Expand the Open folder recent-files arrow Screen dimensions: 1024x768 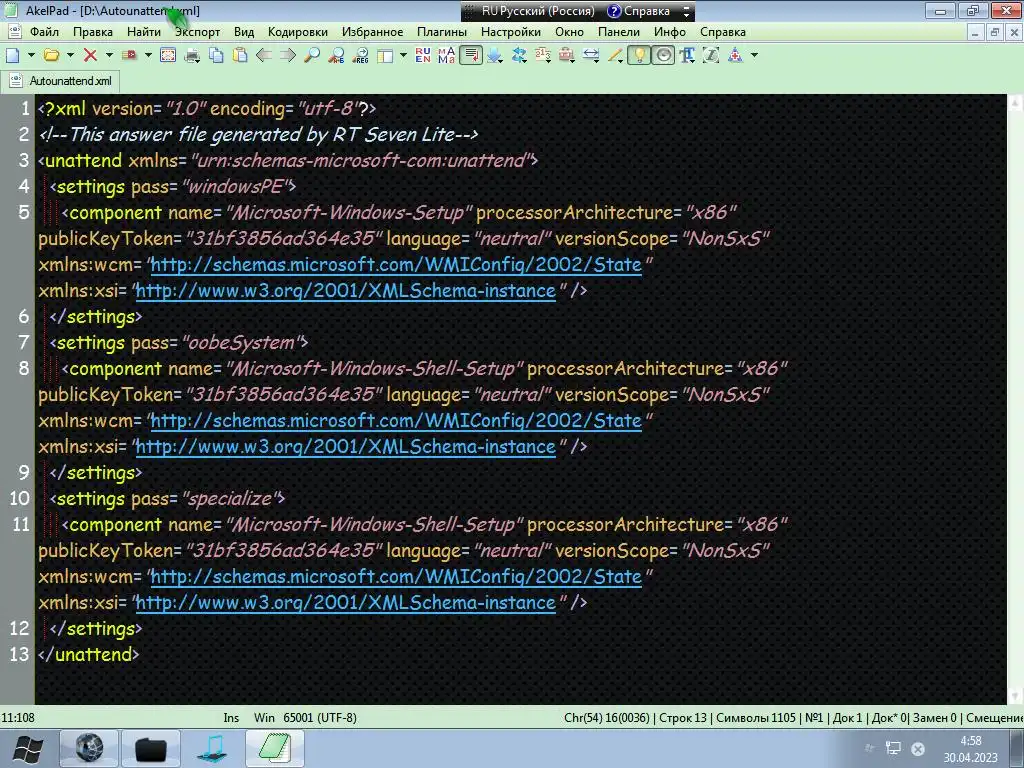coord(70,56)
